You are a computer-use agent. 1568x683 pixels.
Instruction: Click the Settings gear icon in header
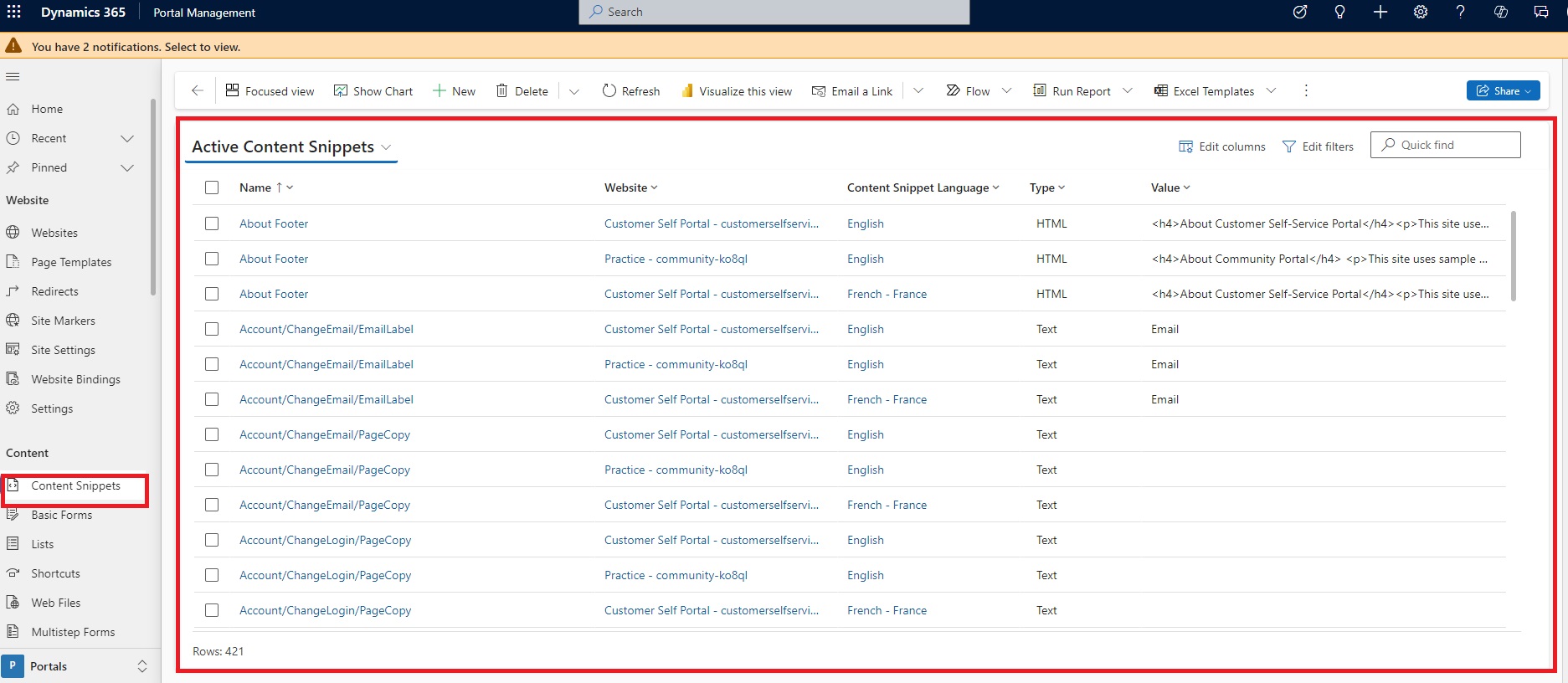click(1421, 12)
